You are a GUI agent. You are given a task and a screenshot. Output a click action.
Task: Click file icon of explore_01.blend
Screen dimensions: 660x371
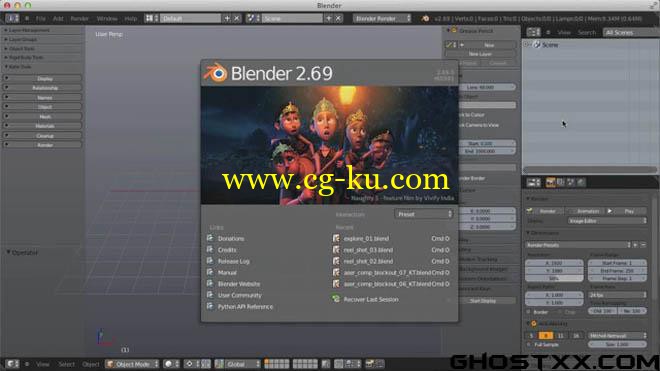[336, 238]
